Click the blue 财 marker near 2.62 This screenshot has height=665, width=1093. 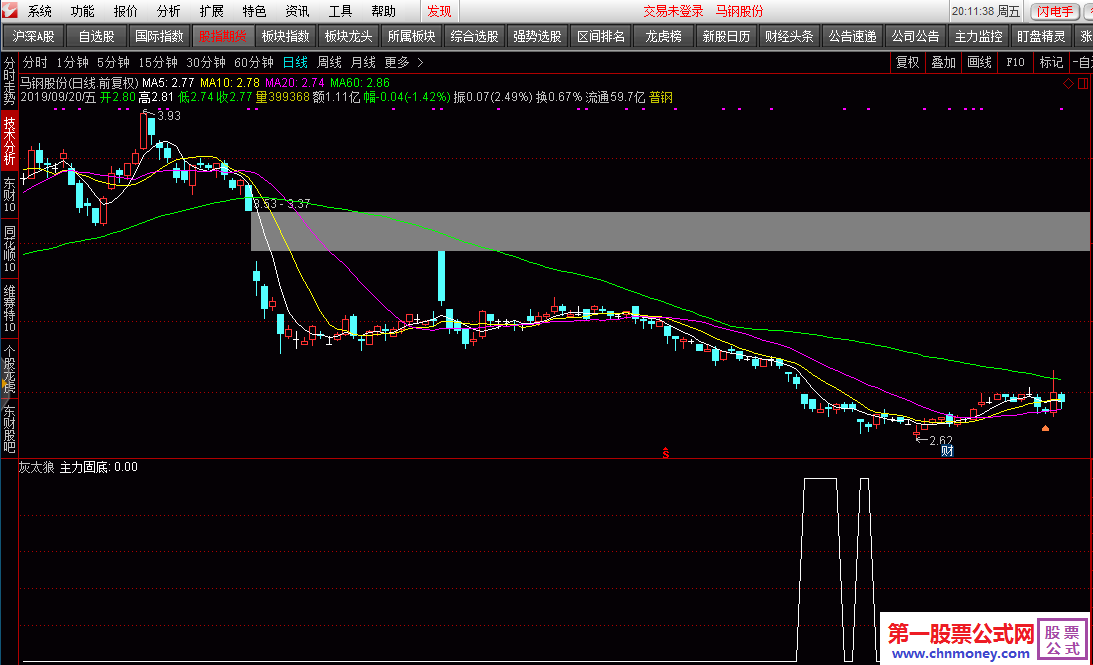[947, 451]
